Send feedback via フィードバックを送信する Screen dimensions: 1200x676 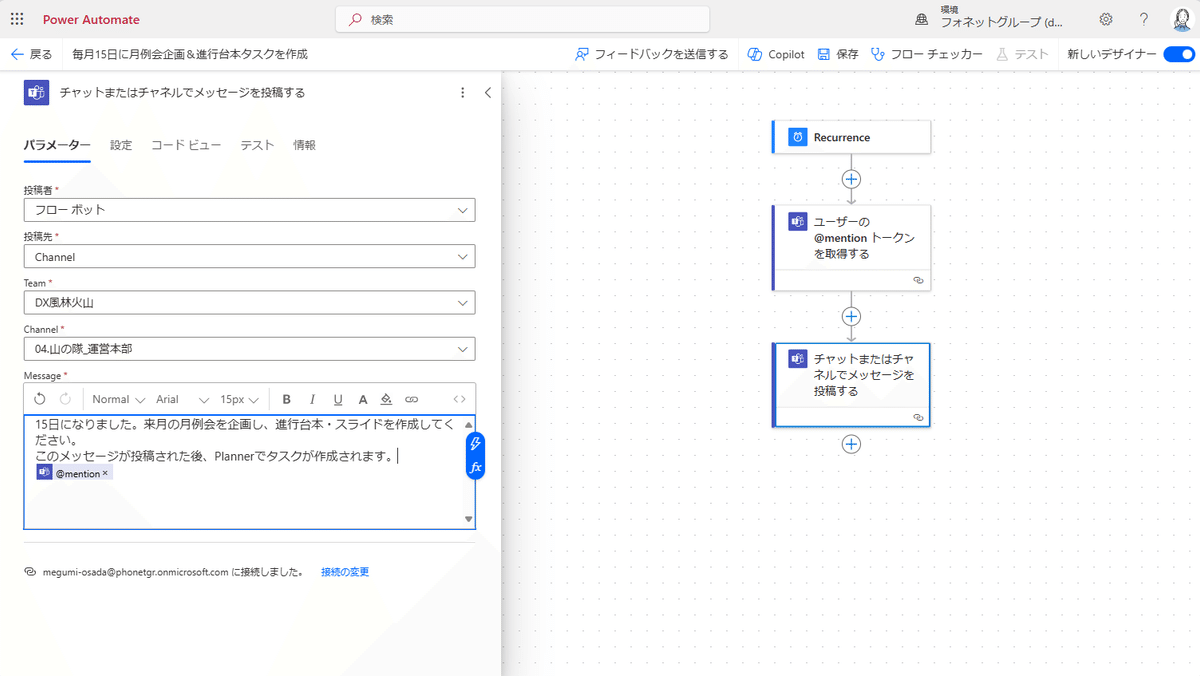point(652,54)
